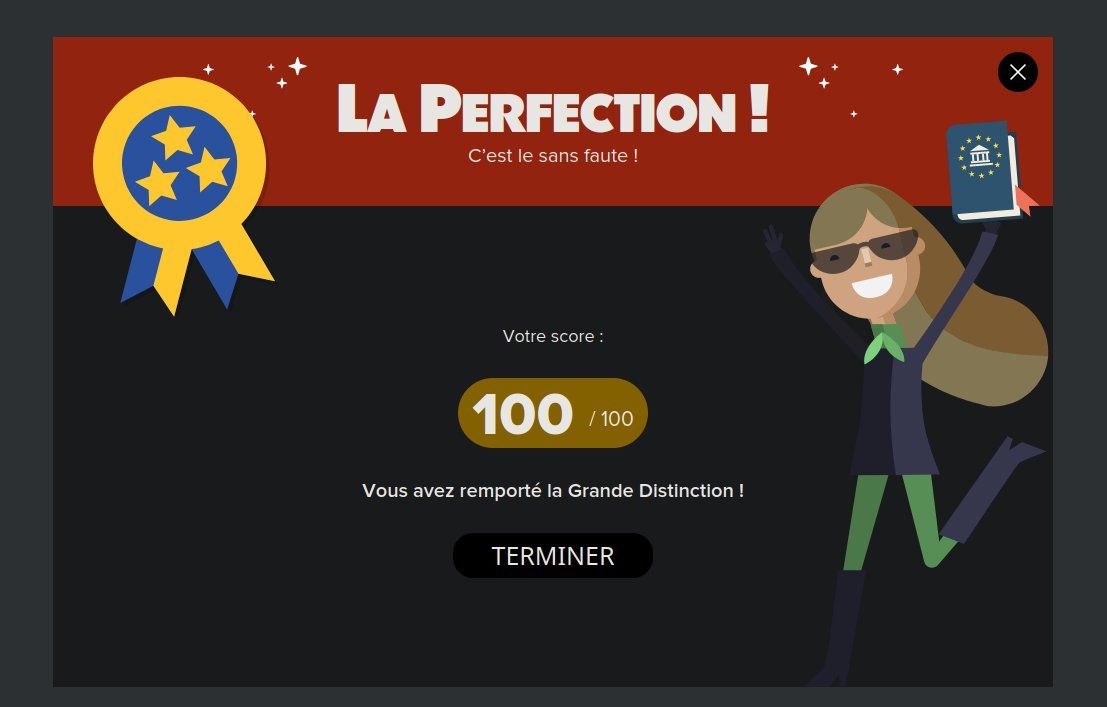Click the green scarf on the character

tap(884, 343)
